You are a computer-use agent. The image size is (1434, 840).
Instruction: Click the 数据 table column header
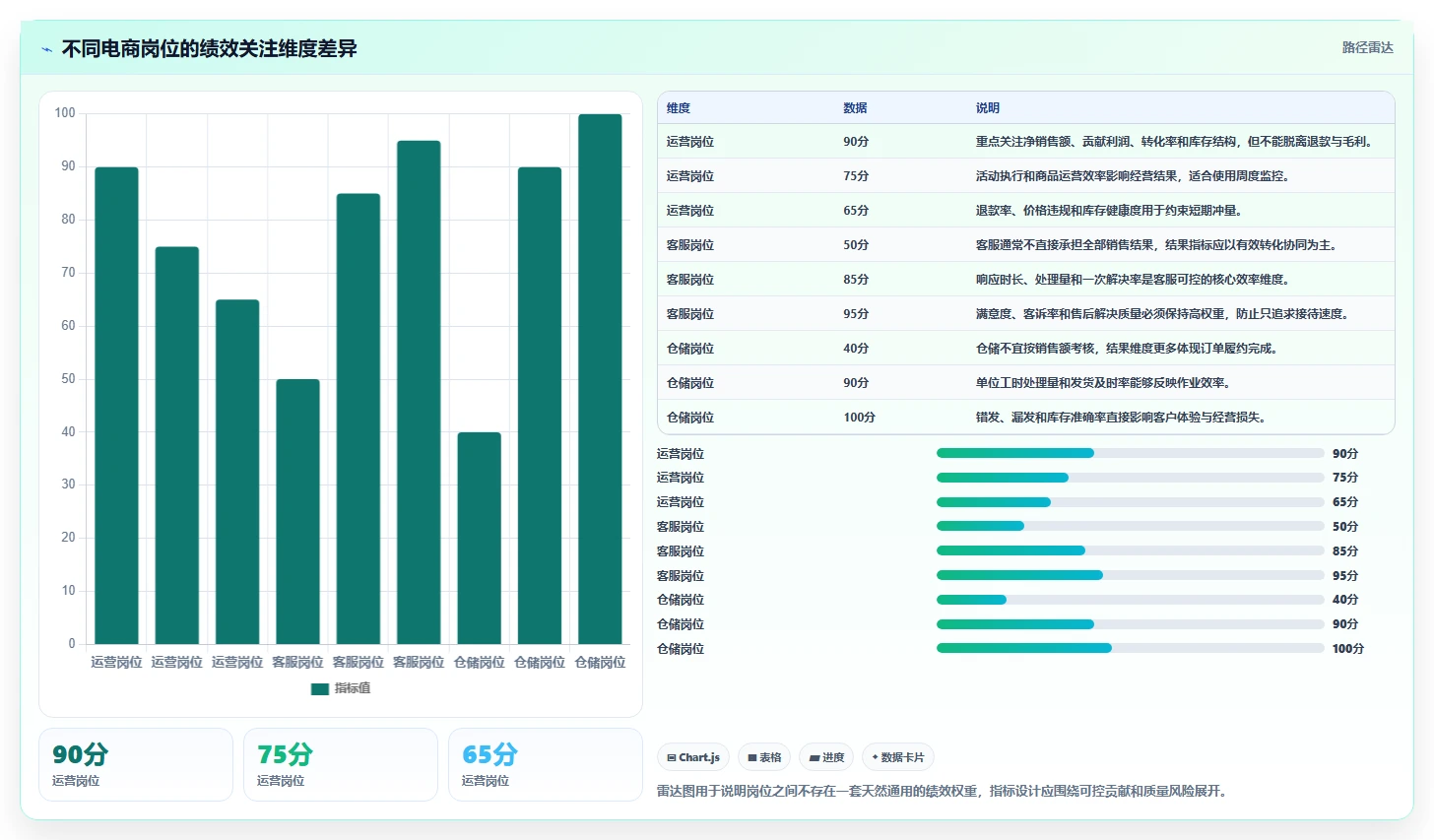pyautogui.click(x=855, y=108)
